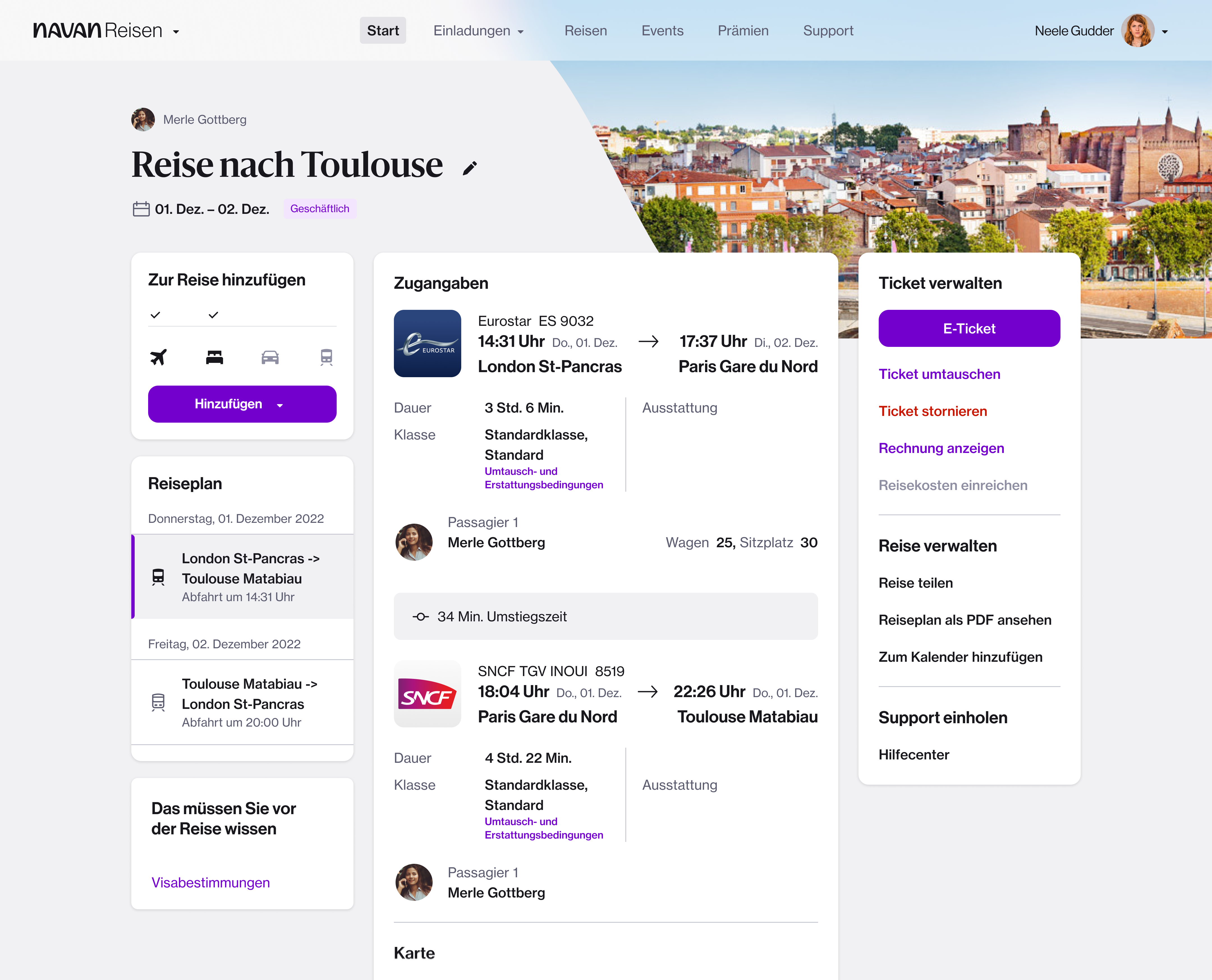Expand the Einladungen menu
1212x980 pixels.
478,31
